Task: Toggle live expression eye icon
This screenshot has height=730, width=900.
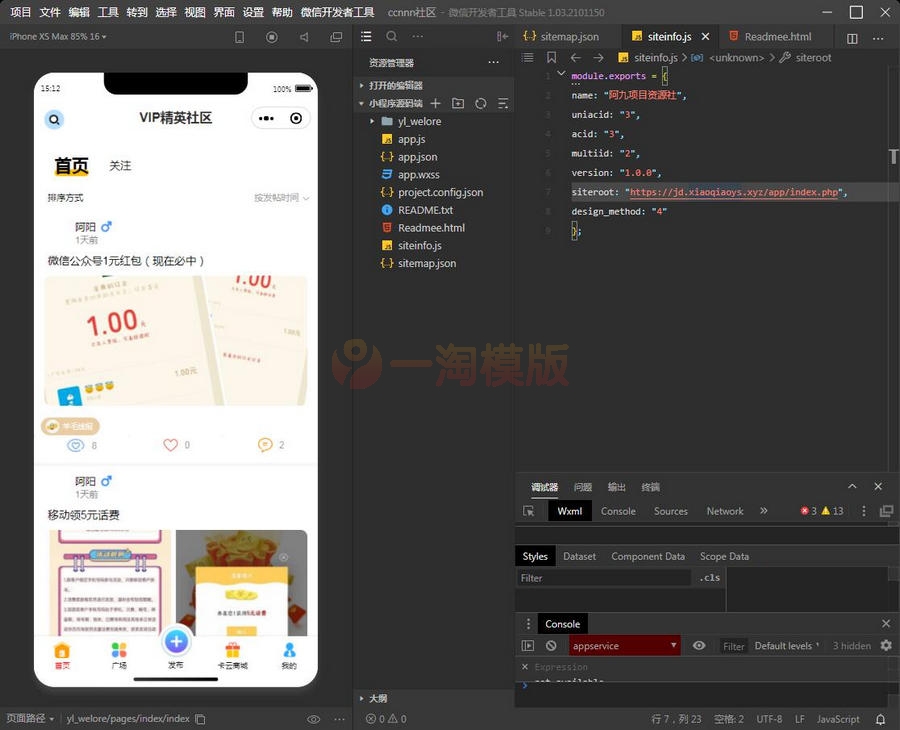Action: 699,646
